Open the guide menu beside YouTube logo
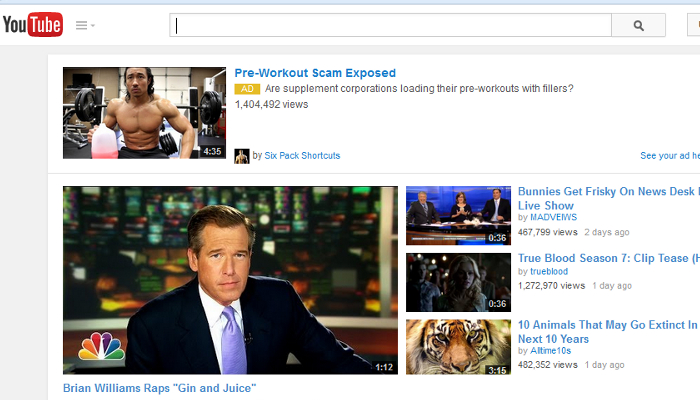This screenshot has height=400, width=700. [x=85, y=25]
